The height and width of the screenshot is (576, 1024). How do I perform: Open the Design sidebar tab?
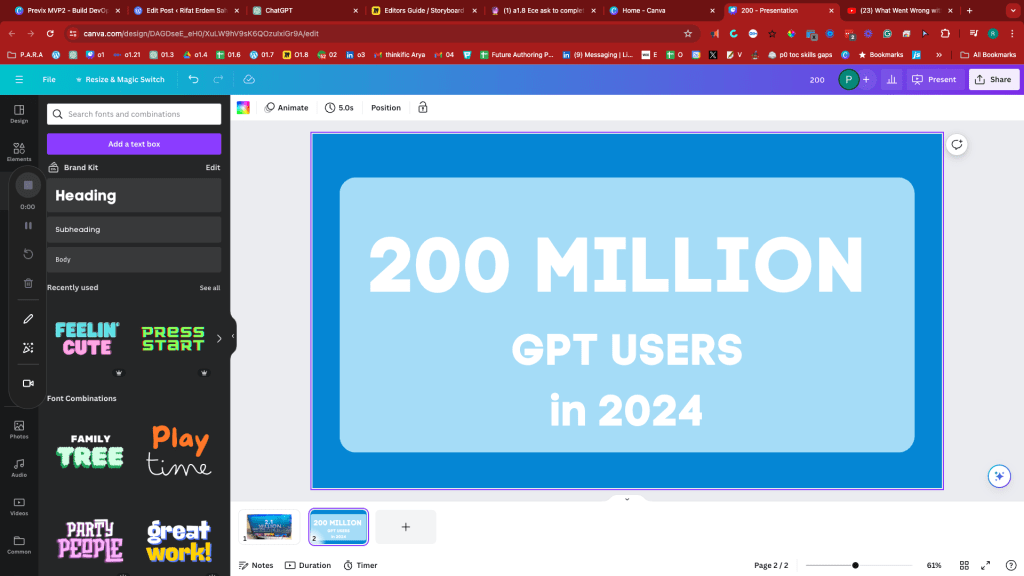(19, 114)
